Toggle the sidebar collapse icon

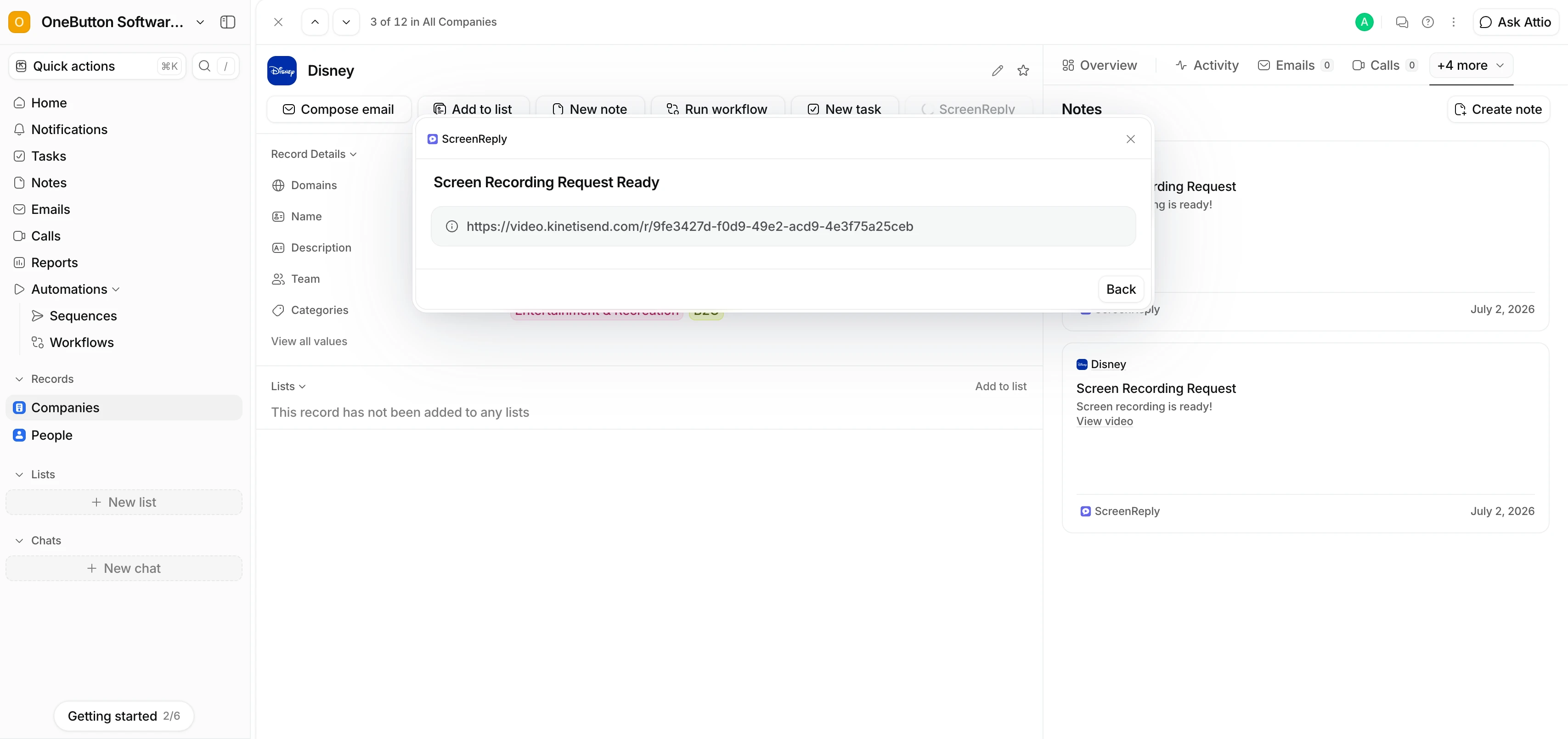click(228, 22)
